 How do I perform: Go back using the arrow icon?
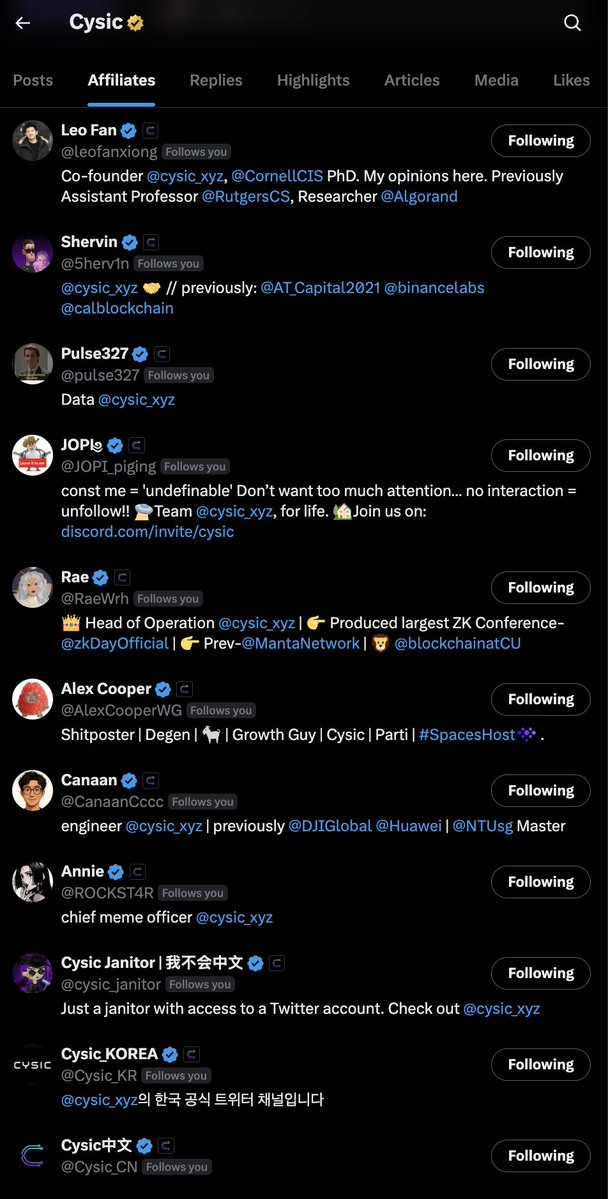tap(23, 23)
